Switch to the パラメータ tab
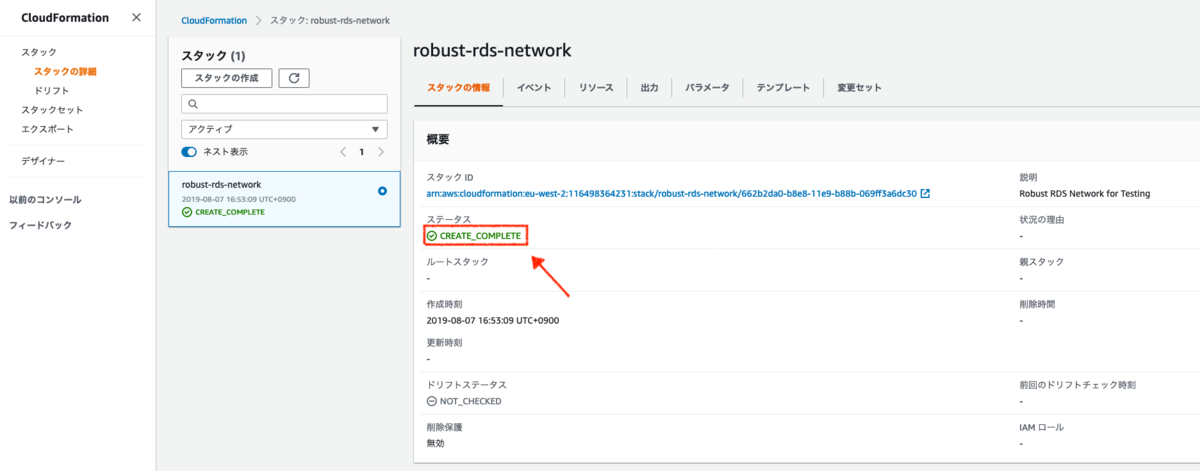Screen dimensions: 1200x471 pyautogui.click(x=707, y=88)
